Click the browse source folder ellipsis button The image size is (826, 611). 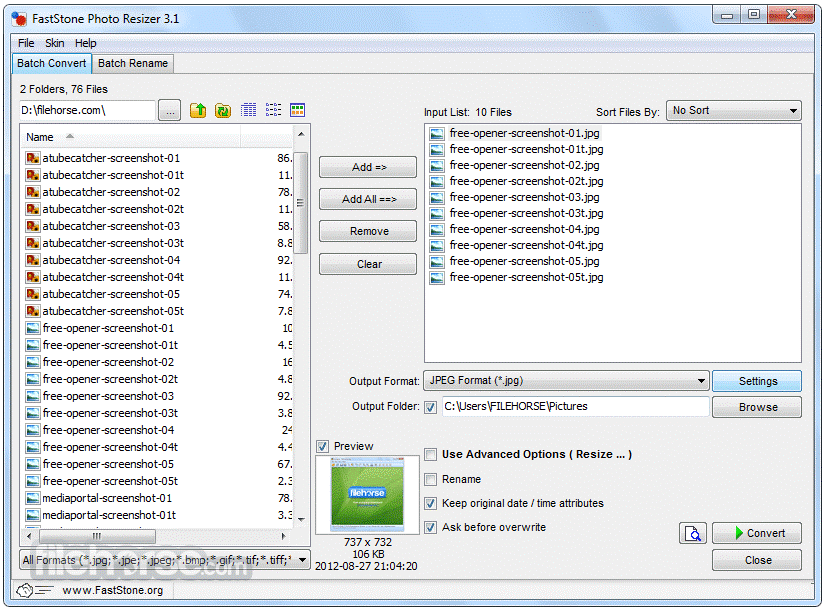tap(170, 111)
